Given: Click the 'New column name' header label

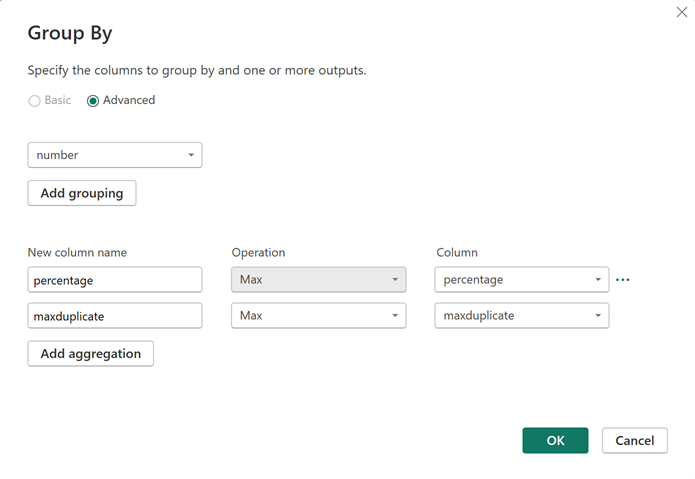Looking at the screenshot, I should point(77,253).
